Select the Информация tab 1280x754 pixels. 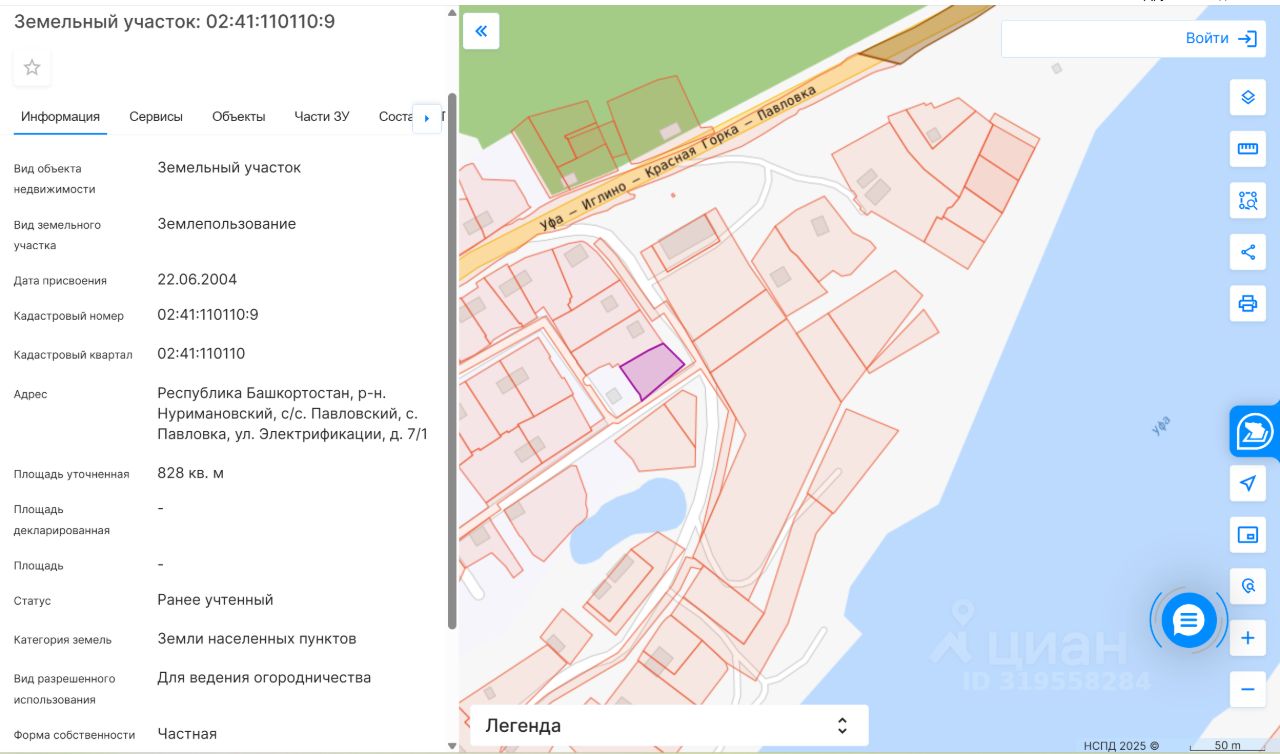pyautogui.click(x=60, y=116)
